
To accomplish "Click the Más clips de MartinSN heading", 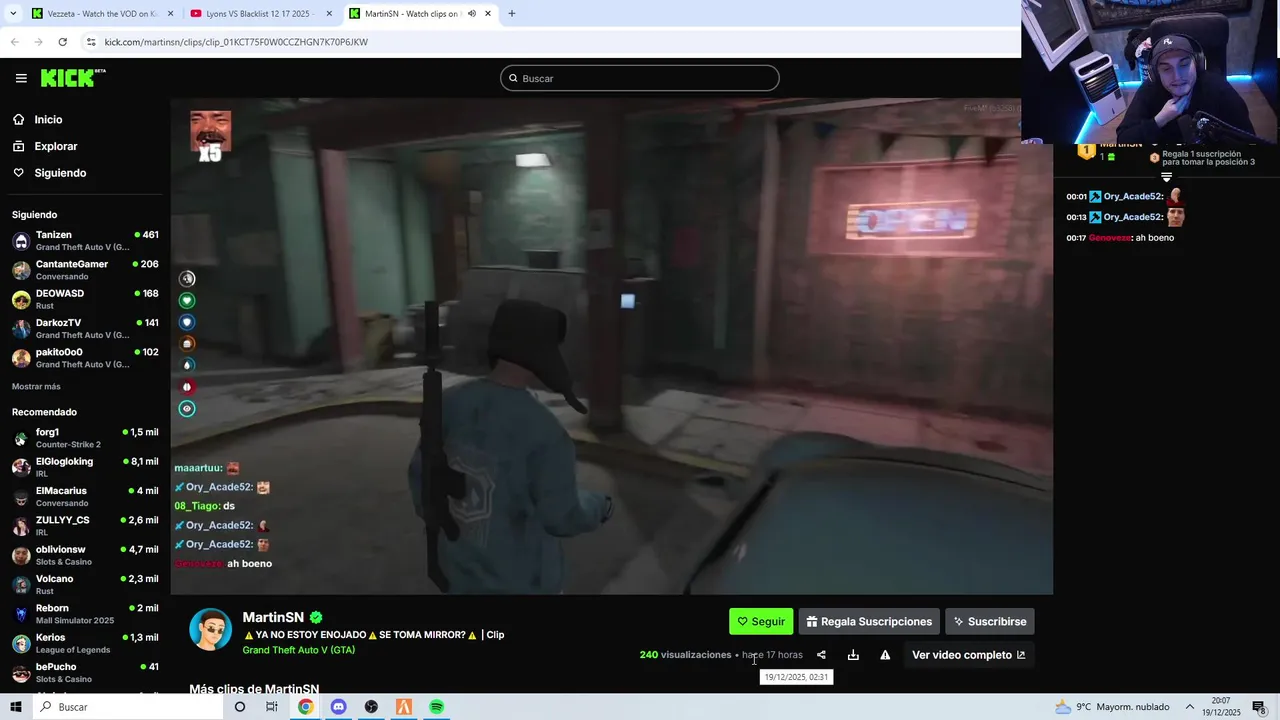I will (254, 689).
